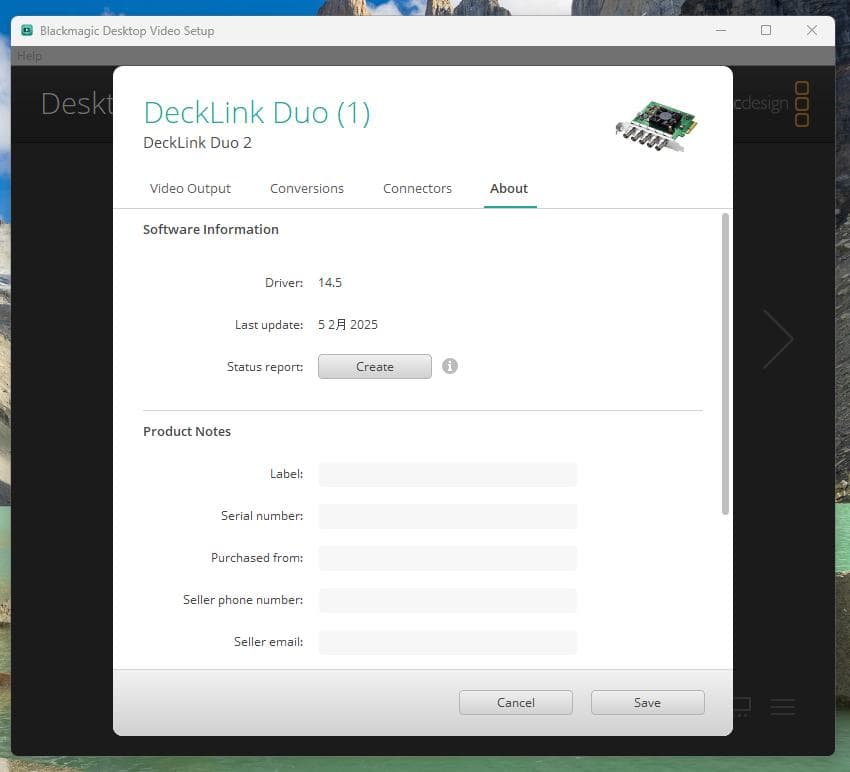Click the DeckLink Duo 2 subtitle

(x=197, y=143)
